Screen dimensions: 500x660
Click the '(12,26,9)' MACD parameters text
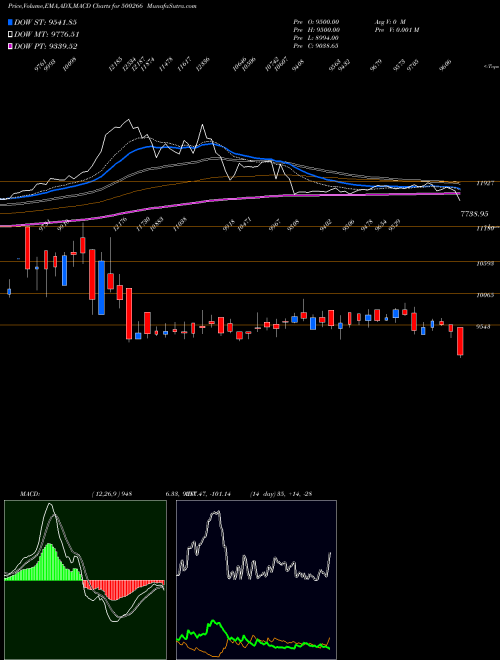pyautogui.click(x=104, y=494)
